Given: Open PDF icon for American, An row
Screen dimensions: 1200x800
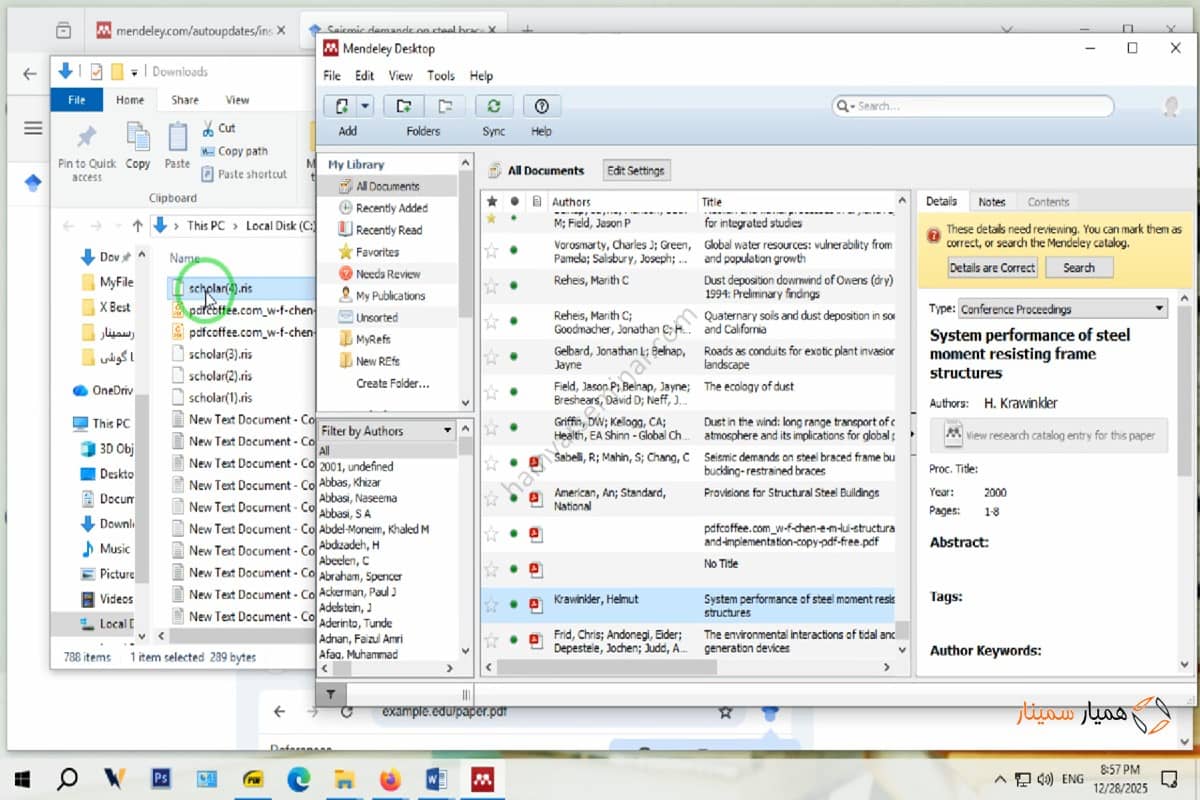Looking at the screenshot, I should tap(535, 499).
